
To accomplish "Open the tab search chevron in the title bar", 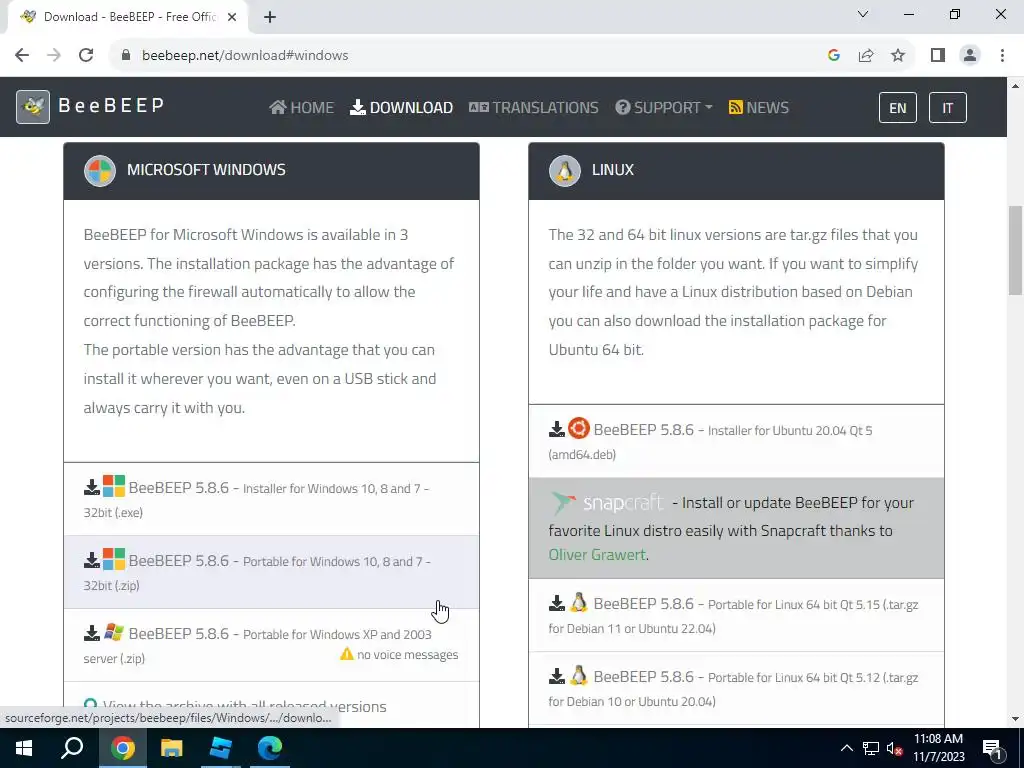I will [x=863, y=14].
